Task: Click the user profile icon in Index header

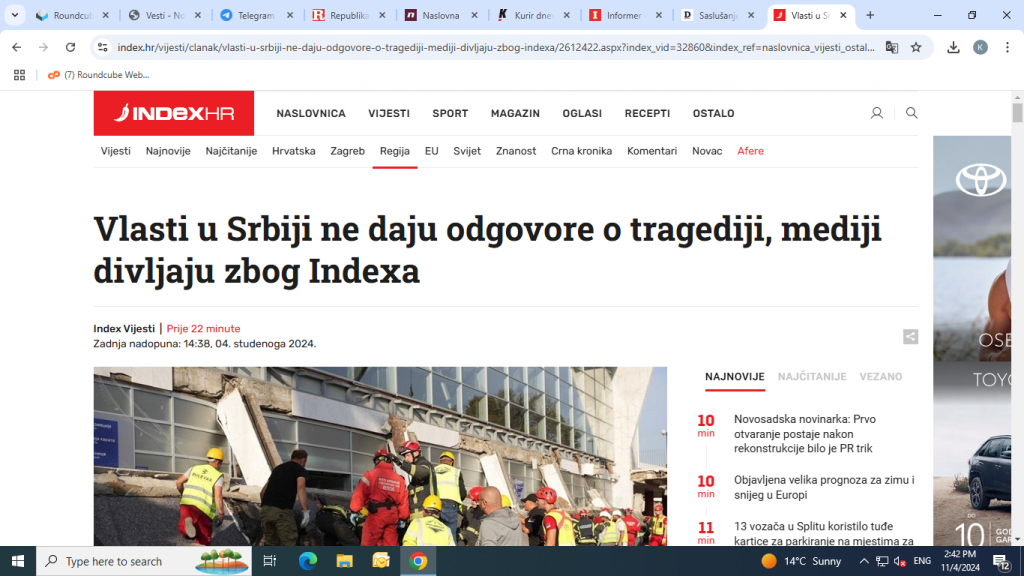Action: [x=877, y=113]
